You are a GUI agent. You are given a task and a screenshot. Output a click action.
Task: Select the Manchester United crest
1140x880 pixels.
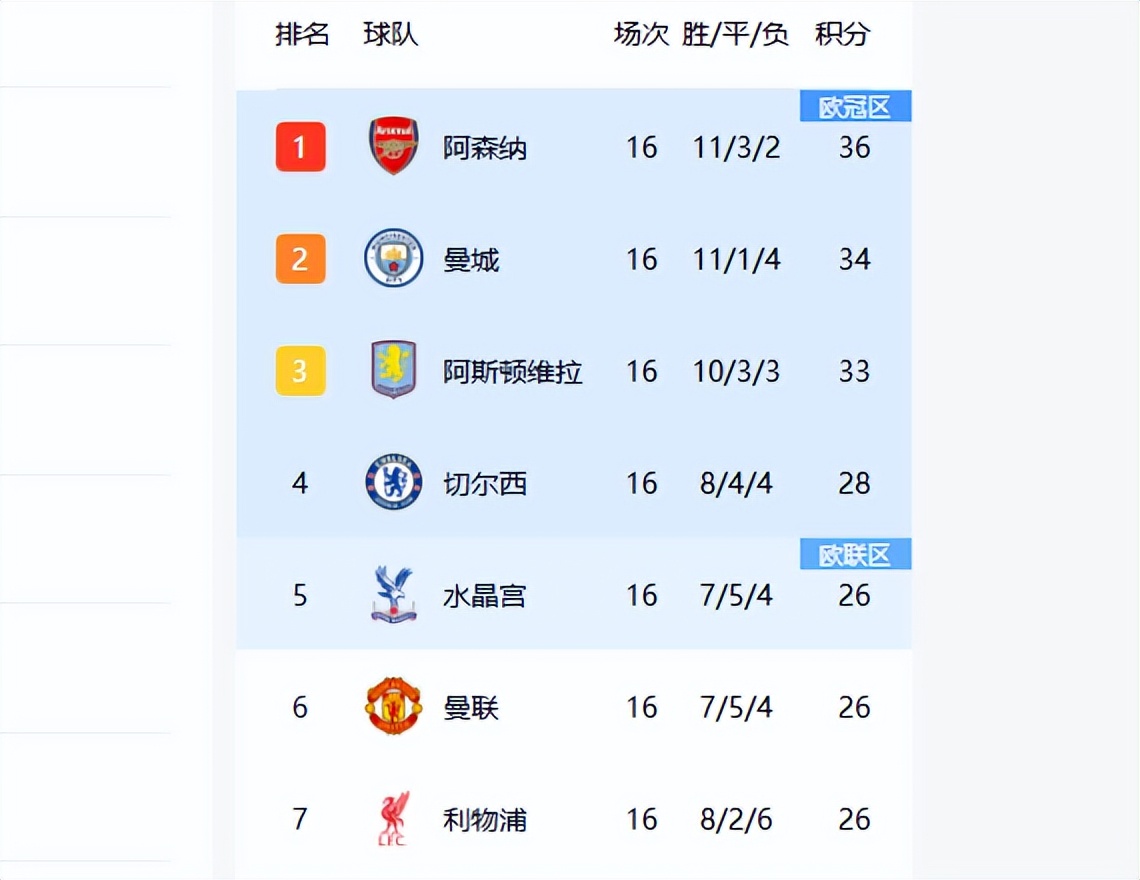393,706
